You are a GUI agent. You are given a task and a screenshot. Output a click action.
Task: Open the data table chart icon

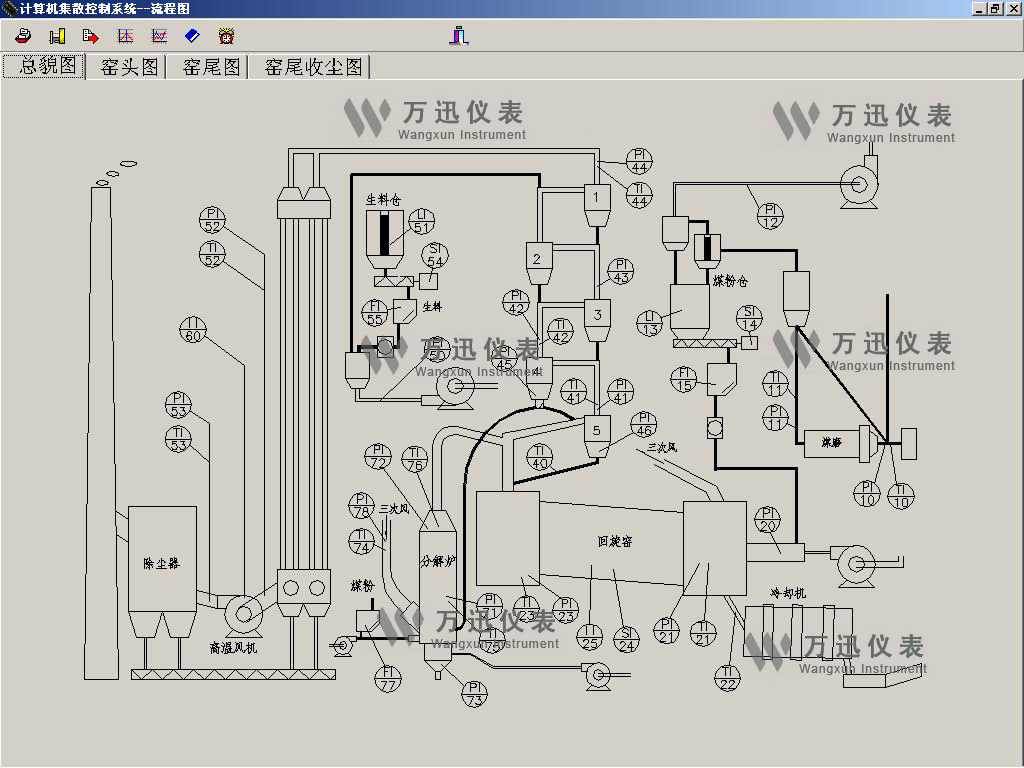tap(125, 36)
